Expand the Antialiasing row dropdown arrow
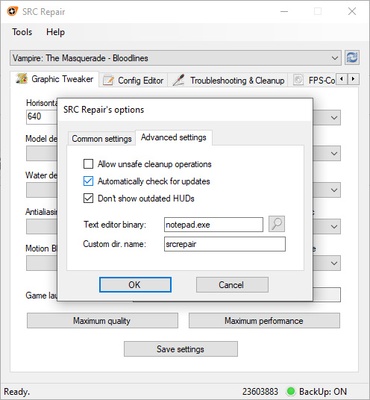 [334, 227]
